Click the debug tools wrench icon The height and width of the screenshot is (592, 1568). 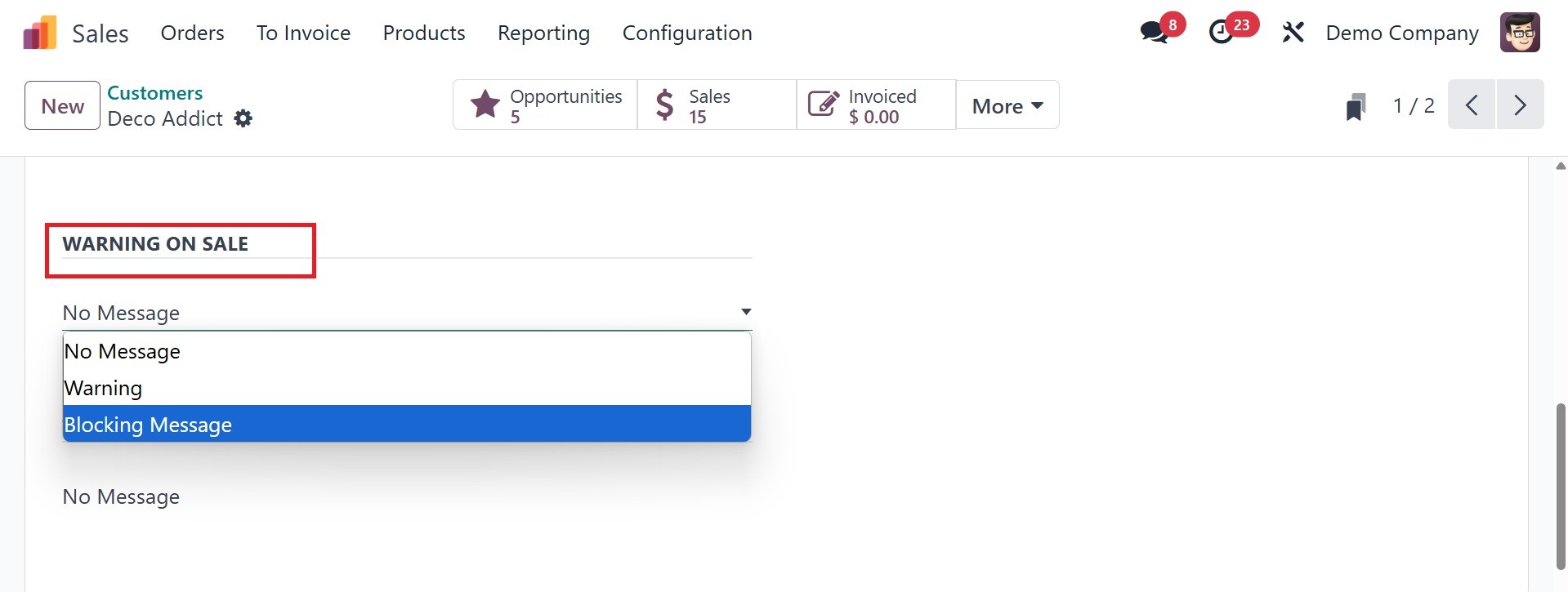point(1293,33)
